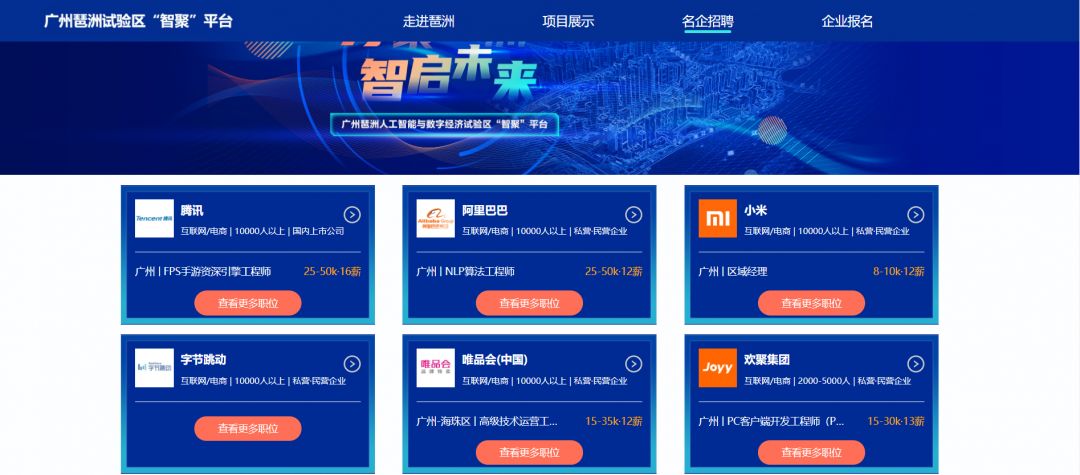Click the Alibaba Group logo
Image resolution: width=1080 pixels, height=475 pixels.
pyautogui.click(x=435, y=218)
